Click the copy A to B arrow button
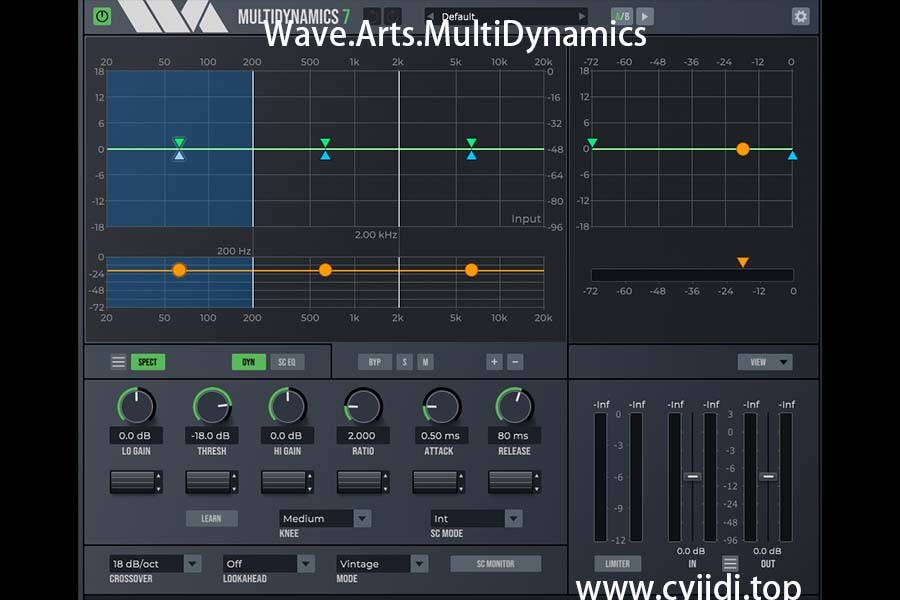900x600 pixels. tap(645, 16)
